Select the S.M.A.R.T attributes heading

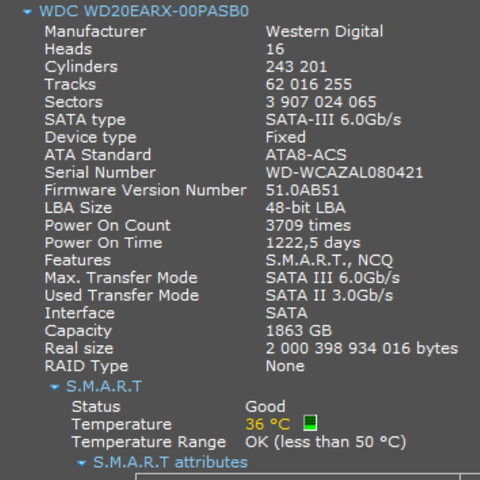tap(170, 462)
